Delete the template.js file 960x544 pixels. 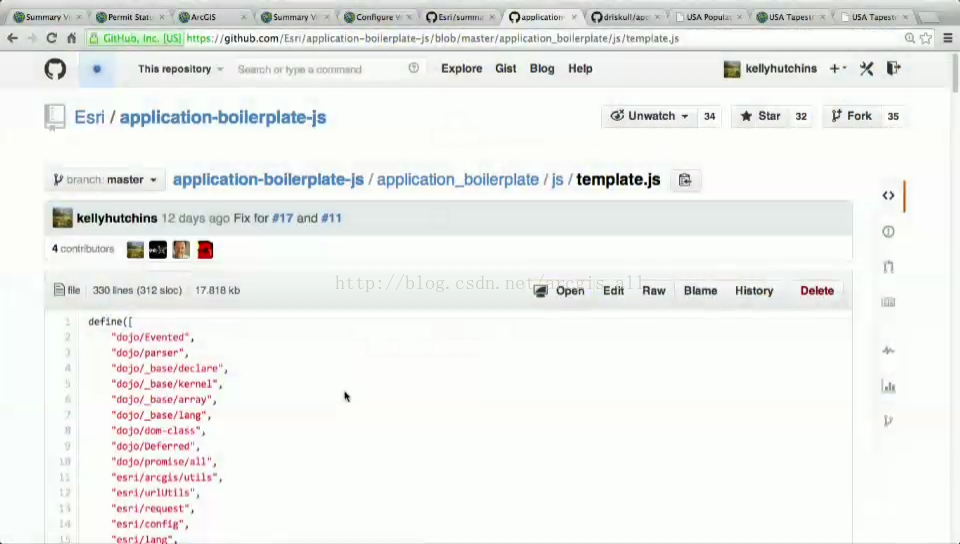[817, 291]
